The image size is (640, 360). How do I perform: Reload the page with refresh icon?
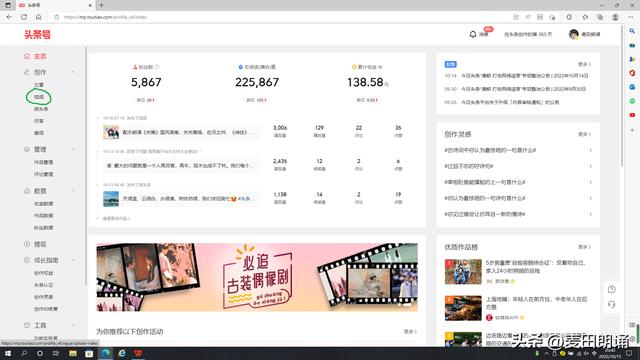point(24,17)
